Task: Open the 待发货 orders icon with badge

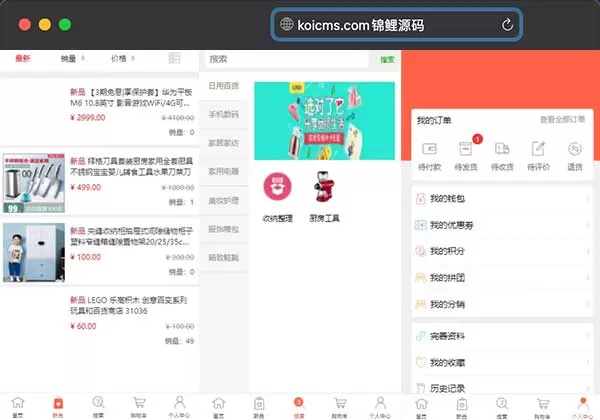Action: point(466,149)
